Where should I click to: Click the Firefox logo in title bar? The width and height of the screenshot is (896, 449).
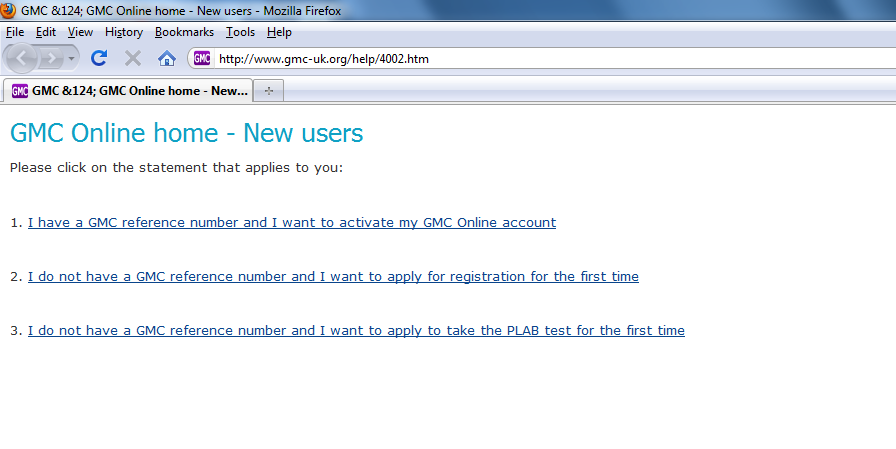[8, 10]
